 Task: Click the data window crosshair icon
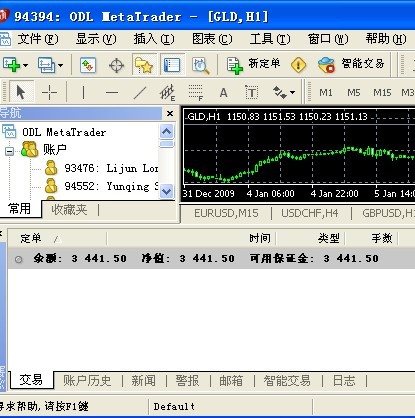point(116,65)
